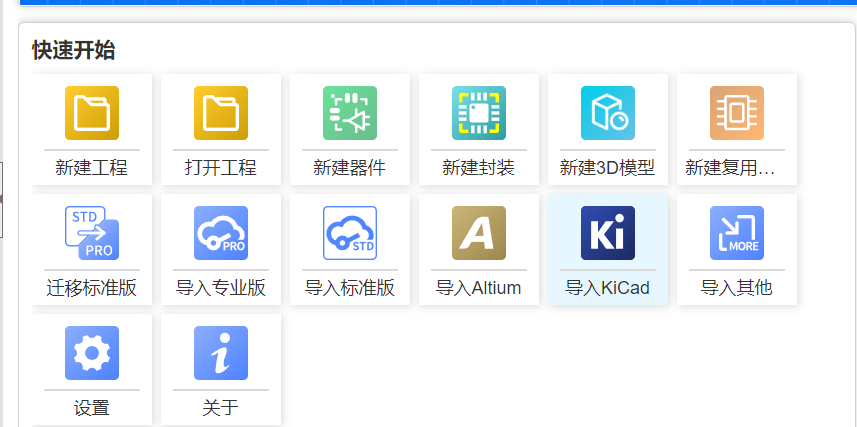Select the 新建器件 schematic symbol icon
The width and height of the screenshot is (857, 427).
tap(350, 113)
